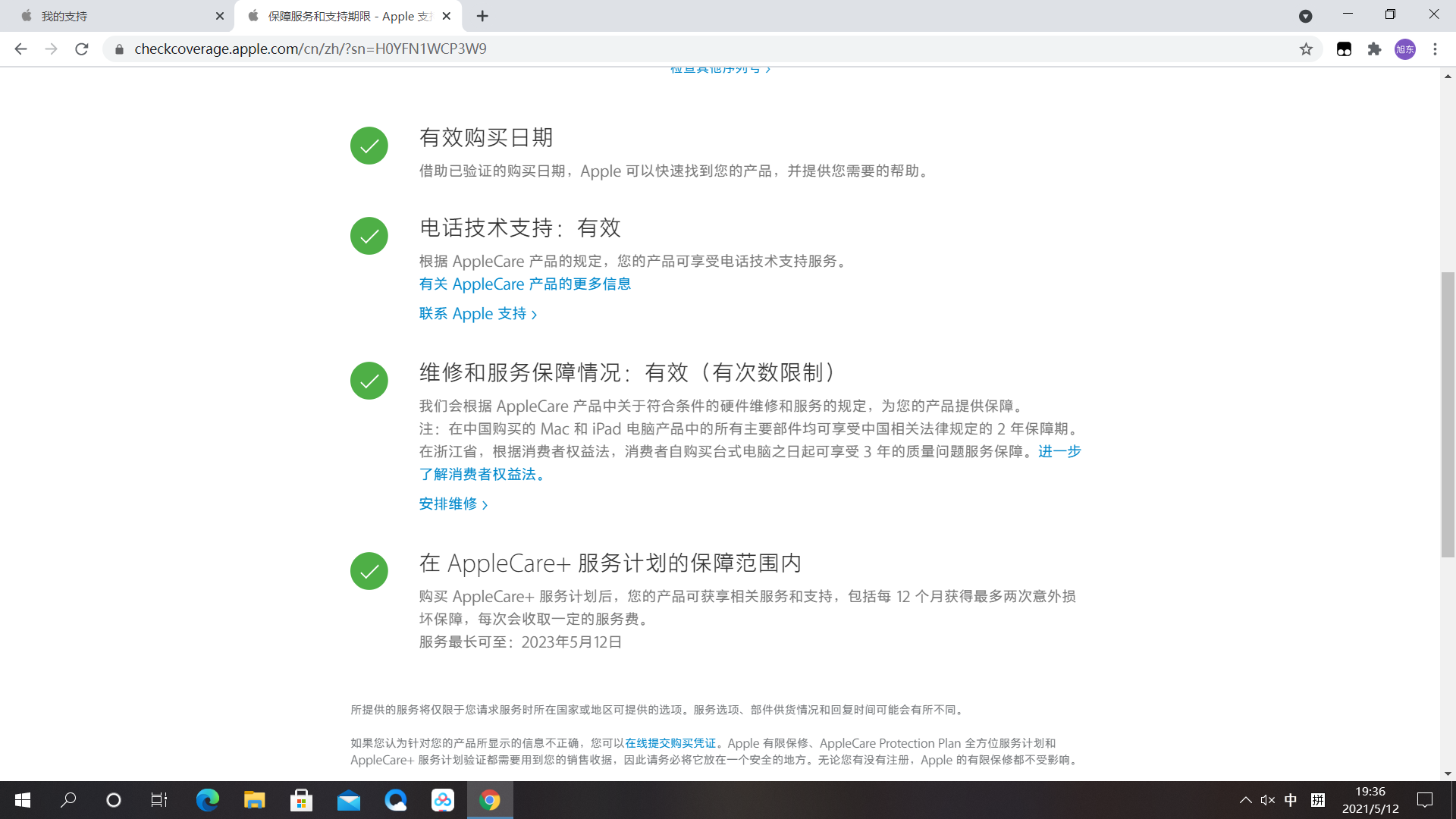Open Chrome's three-dot menu
The image size is (1456, 819).
pos(1435,49)
